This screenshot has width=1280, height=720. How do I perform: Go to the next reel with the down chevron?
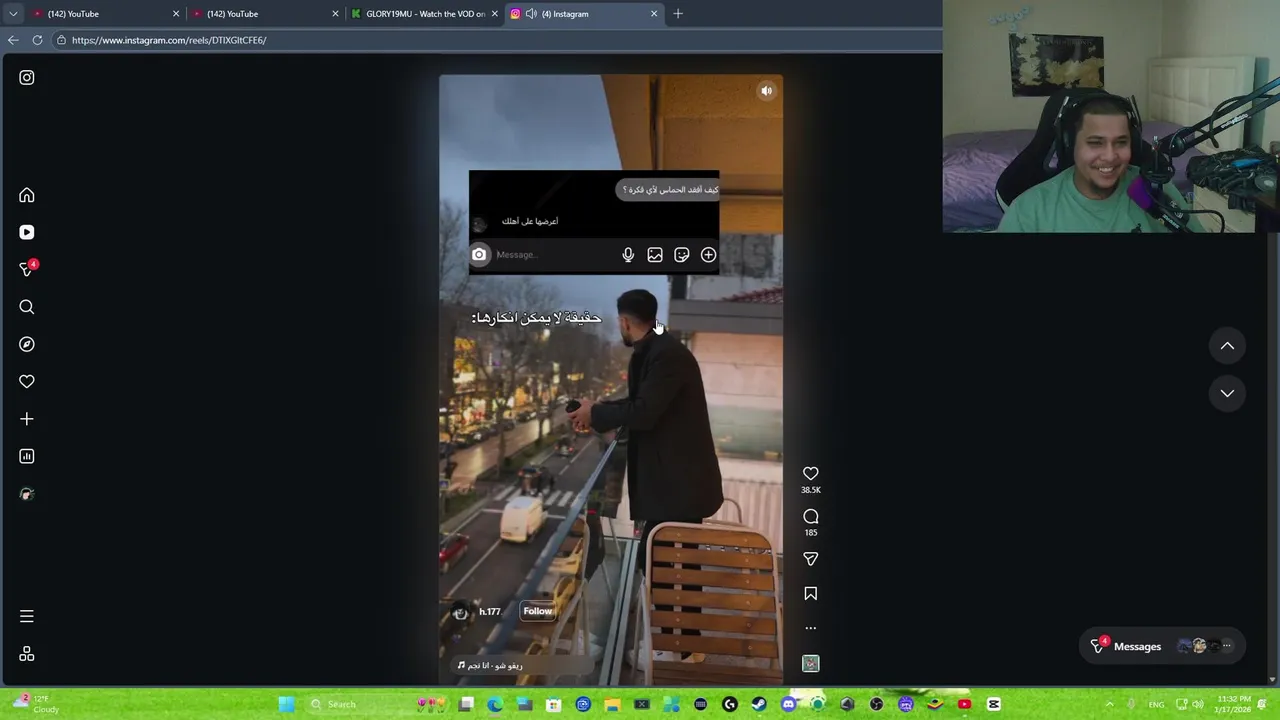pyautogui.click(x=1227, y=393)
